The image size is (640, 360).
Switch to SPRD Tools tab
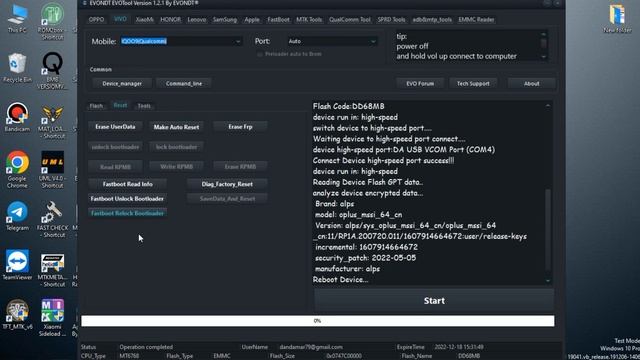tap(391, 20)
